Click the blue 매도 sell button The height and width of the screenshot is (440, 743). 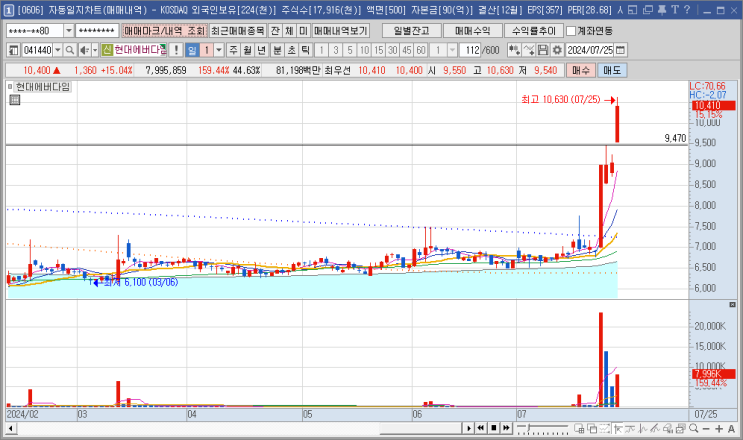pos(612,71)
